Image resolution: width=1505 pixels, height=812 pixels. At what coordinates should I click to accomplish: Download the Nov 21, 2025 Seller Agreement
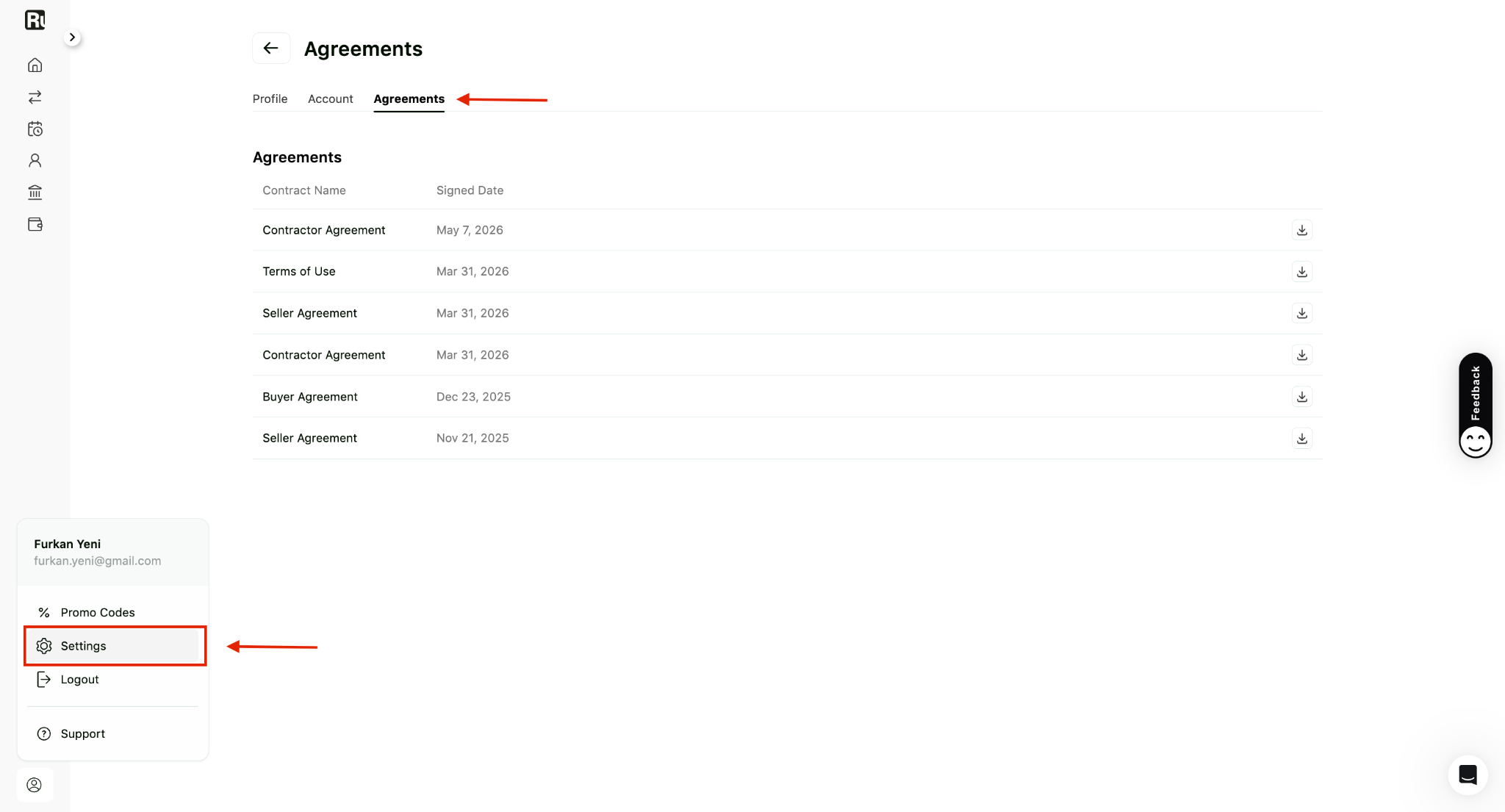[1301, 439]
